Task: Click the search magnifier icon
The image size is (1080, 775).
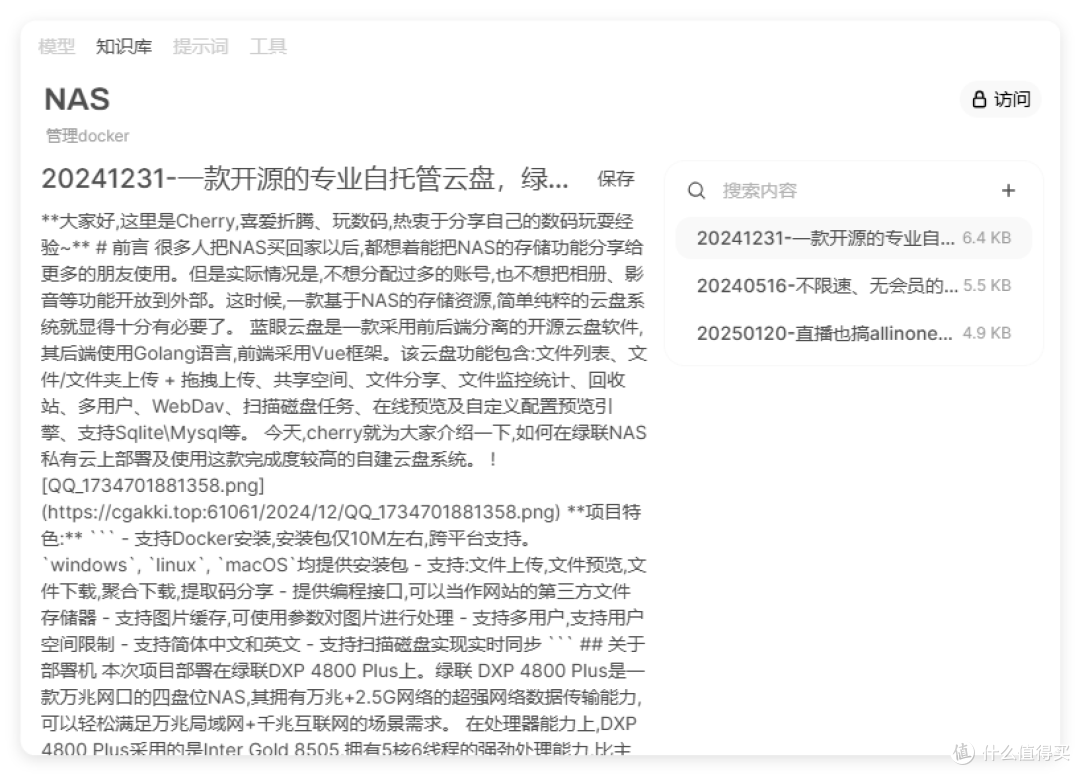Action: (696, 190)
